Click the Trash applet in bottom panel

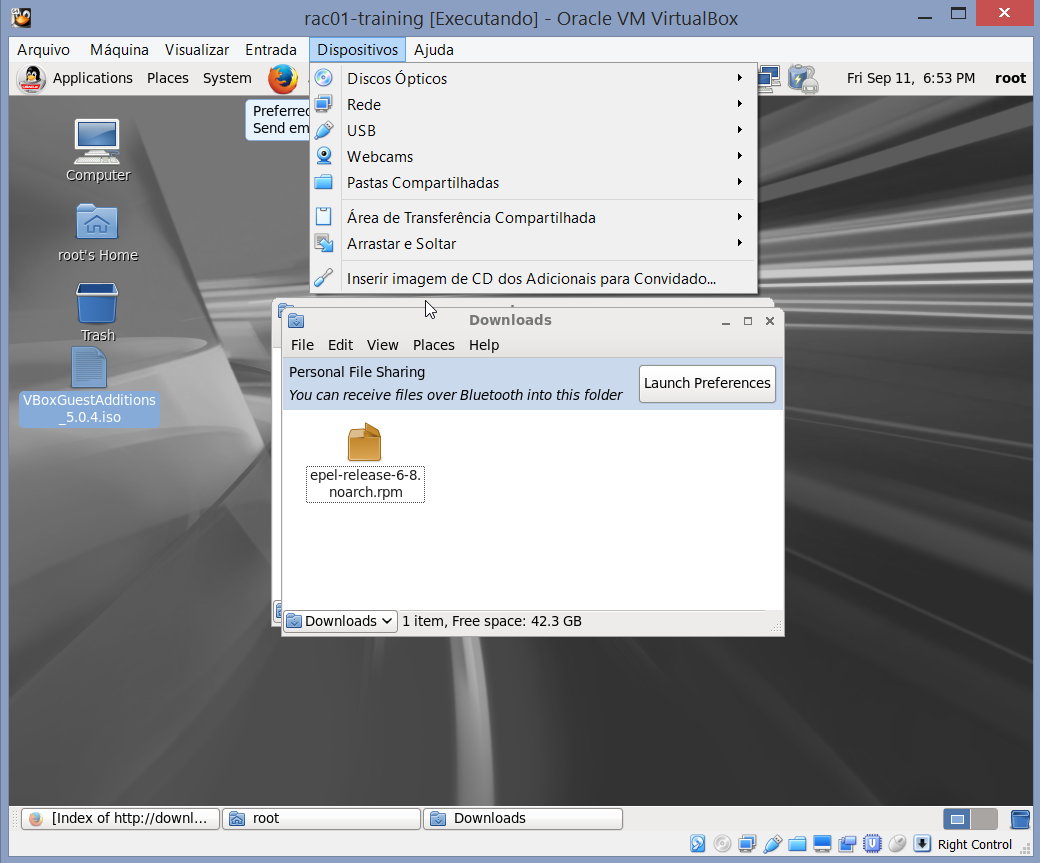tap(1020, 819)
